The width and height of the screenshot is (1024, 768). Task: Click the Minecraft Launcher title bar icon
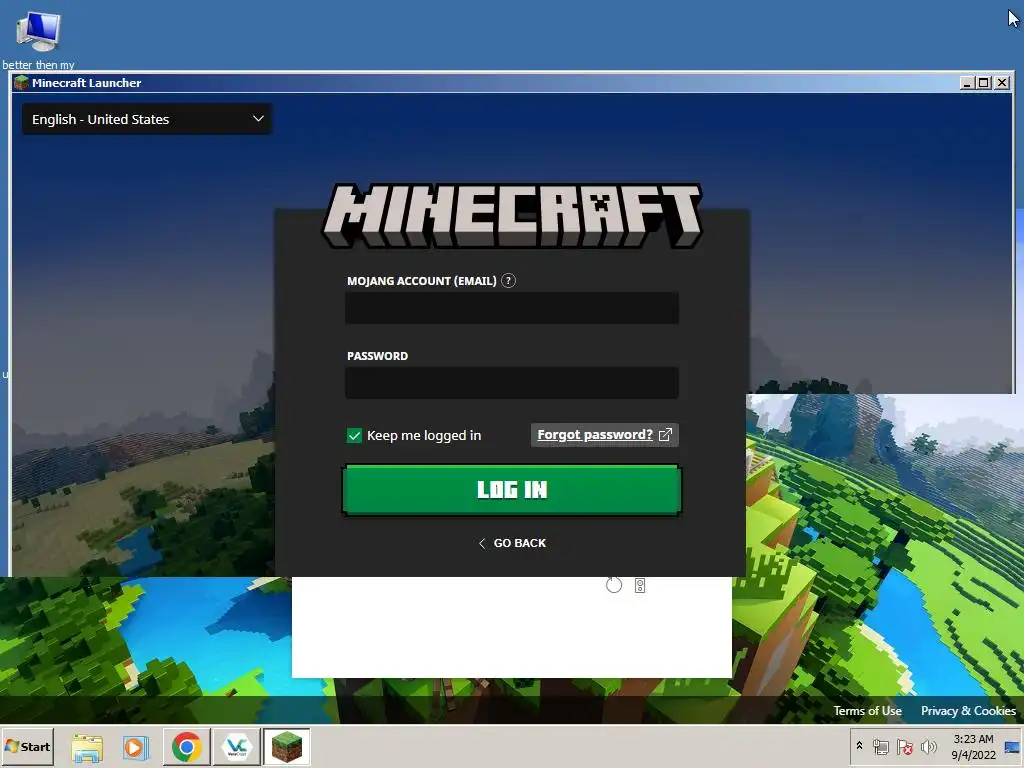point(21,82)
